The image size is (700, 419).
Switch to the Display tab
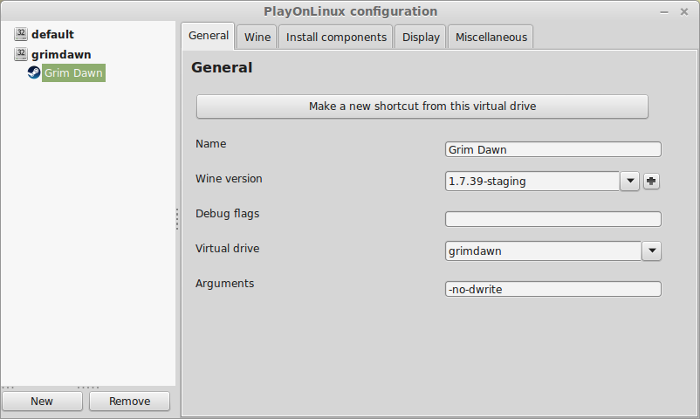[x=421, y=37]
